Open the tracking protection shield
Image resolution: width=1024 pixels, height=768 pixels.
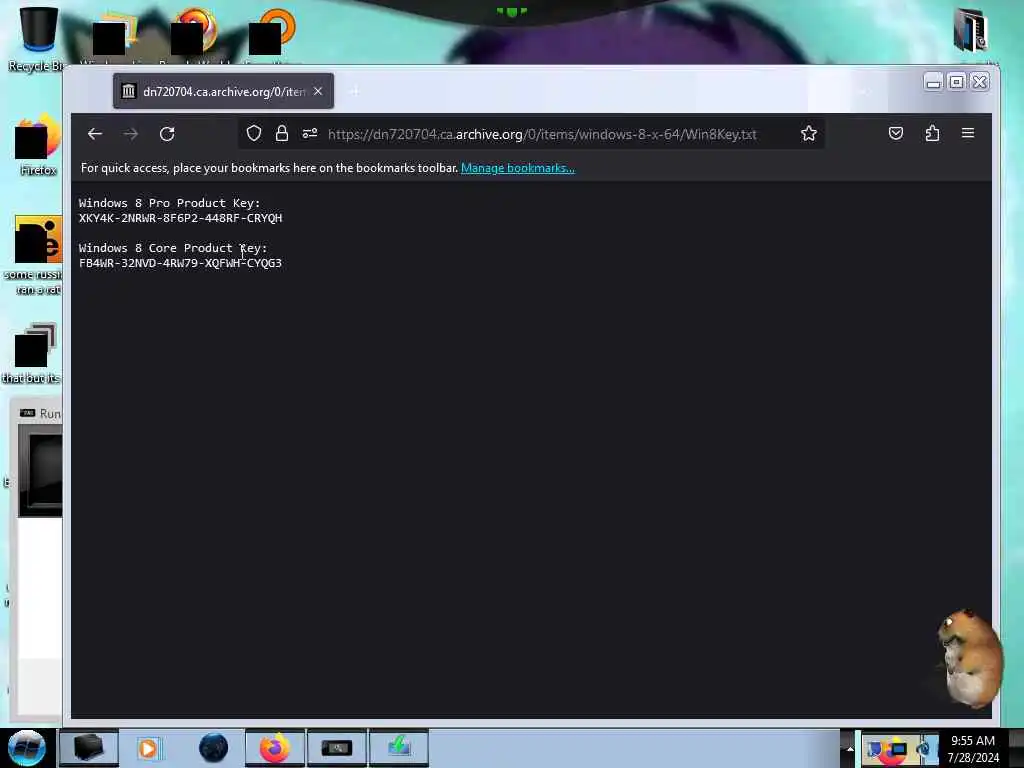coord(254,134)
